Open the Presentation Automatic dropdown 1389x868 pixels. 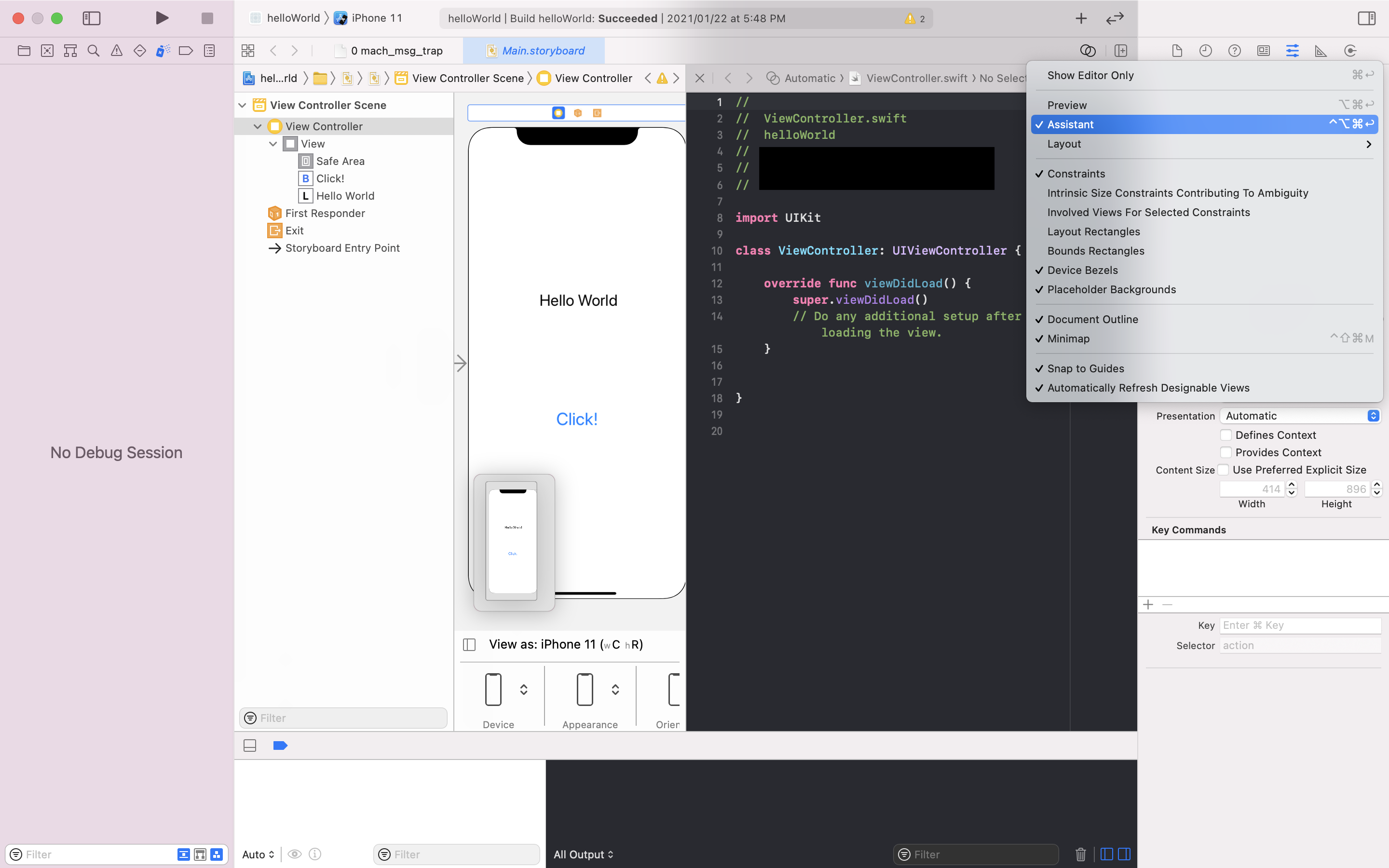[x=1299, y=416]
